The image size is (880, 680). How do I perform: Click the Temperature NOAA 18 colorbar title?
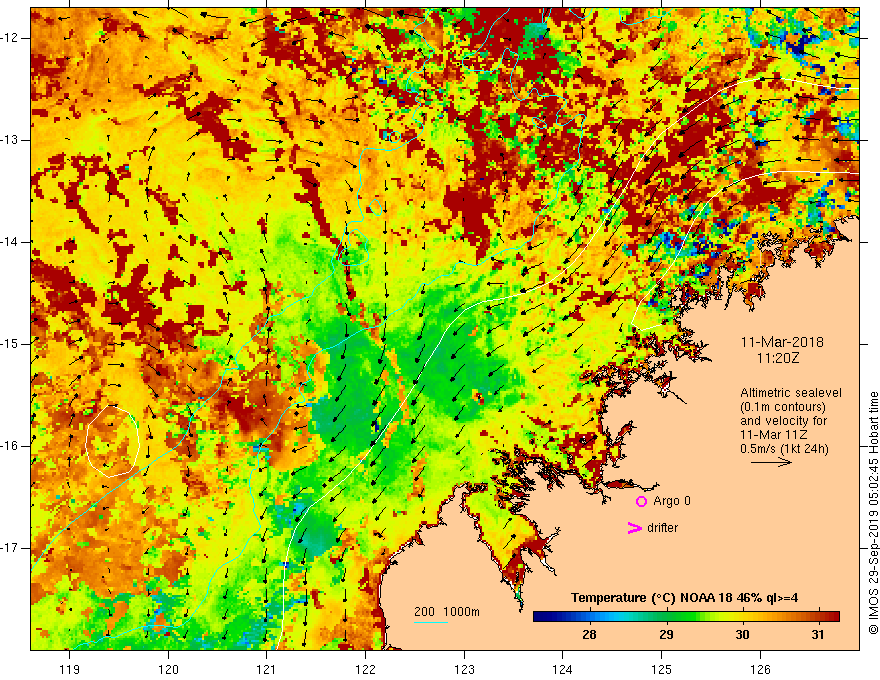pos(684,598)
